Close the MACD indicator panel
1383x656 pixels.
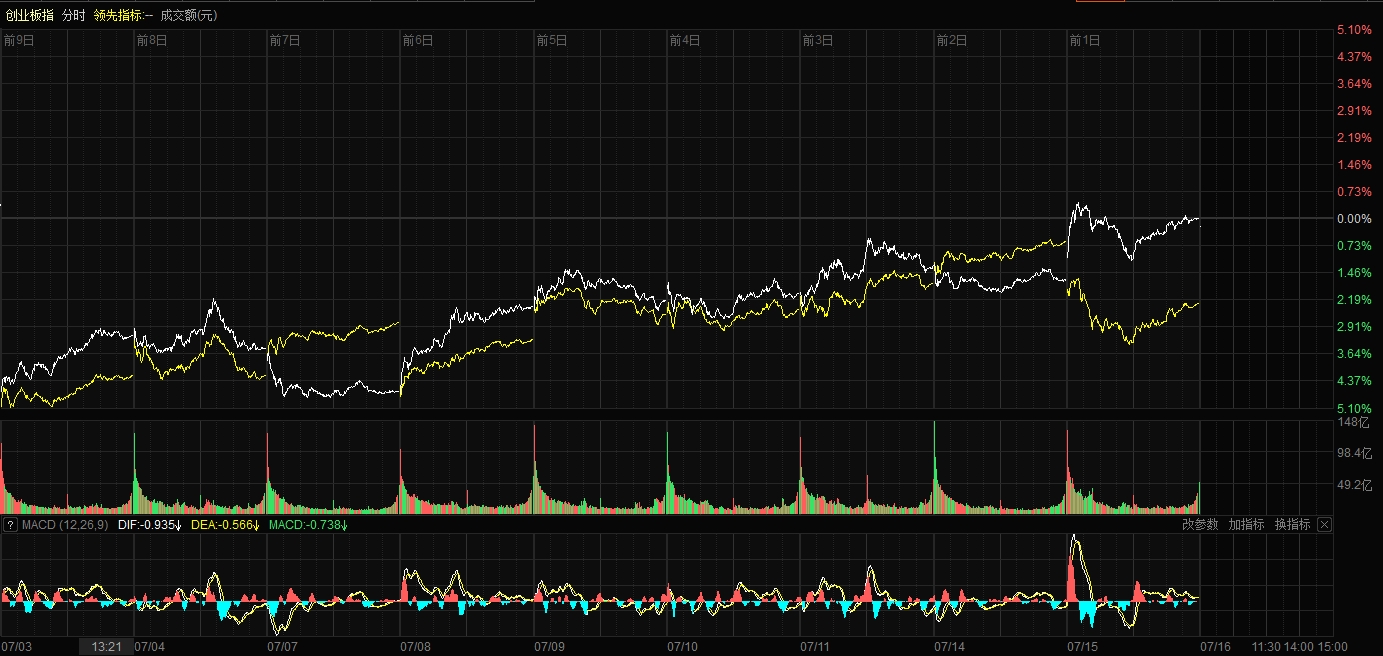(1324, 525)
